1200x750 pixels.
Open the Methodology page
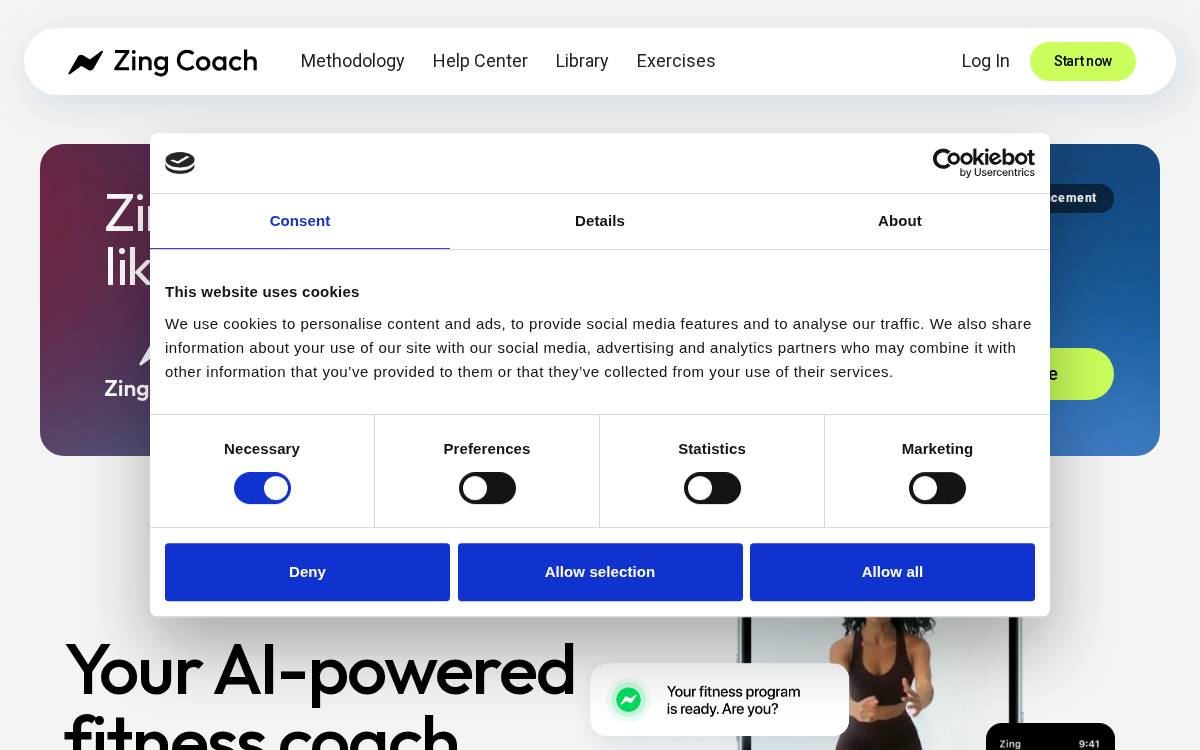(x=352, y=61)
